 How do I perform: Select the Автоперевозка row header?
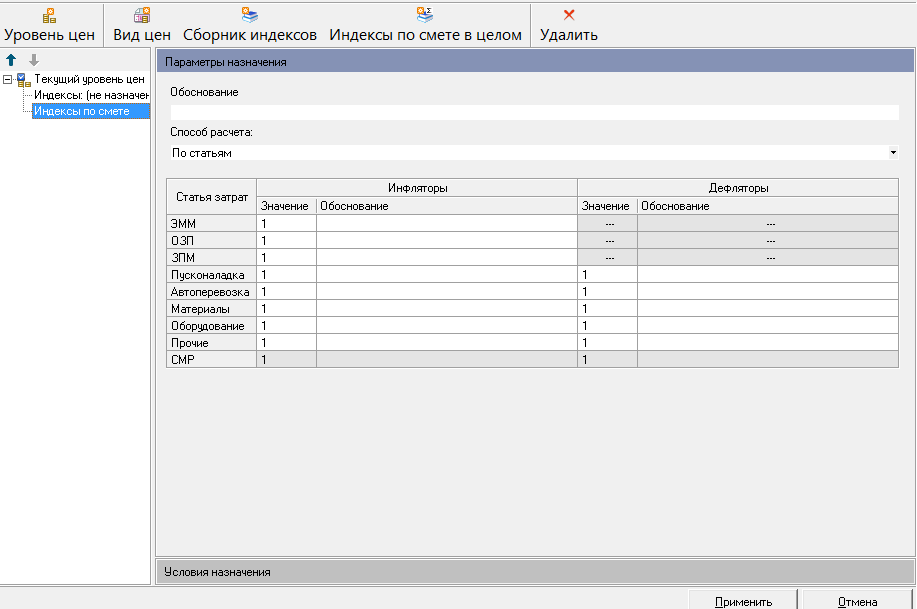[x=212, y=291]
